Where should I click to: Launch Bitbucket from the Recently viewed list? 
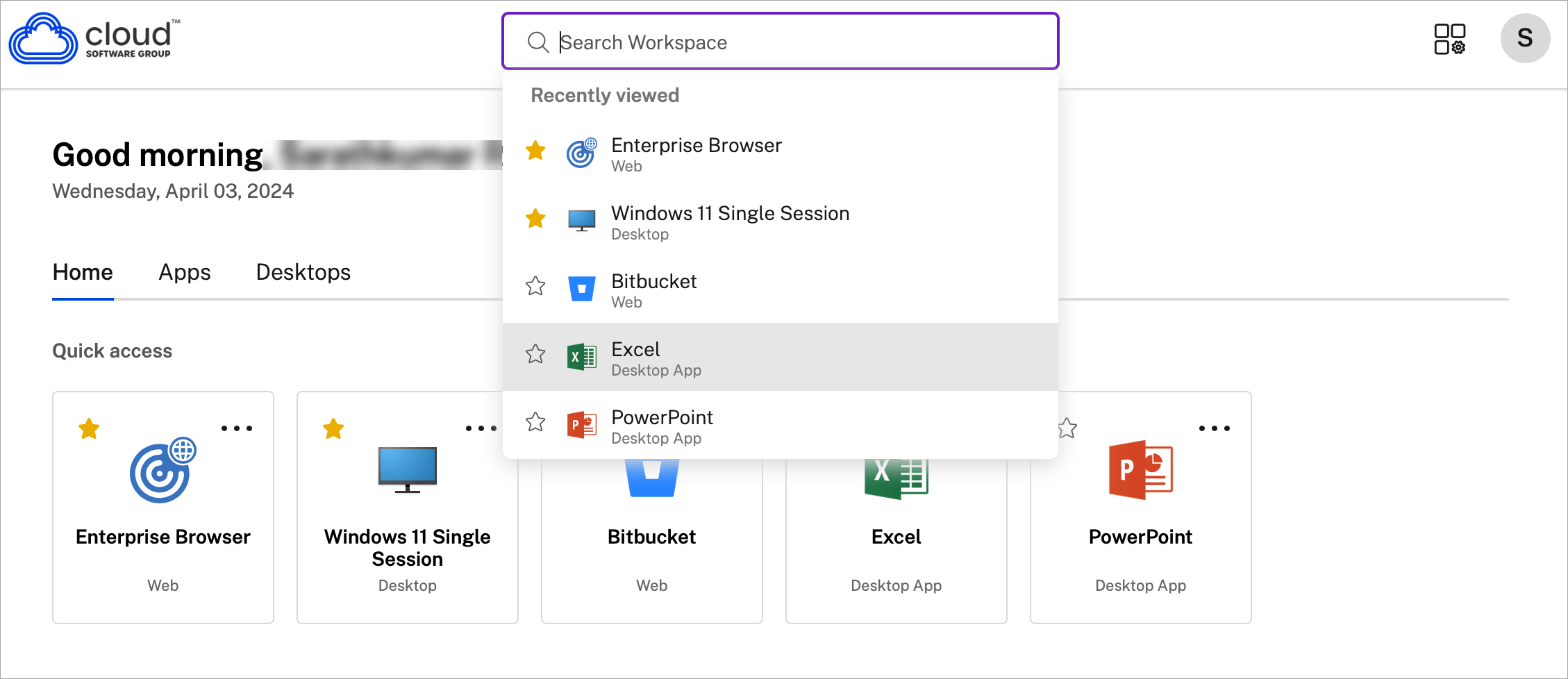[x=781, y=289]
